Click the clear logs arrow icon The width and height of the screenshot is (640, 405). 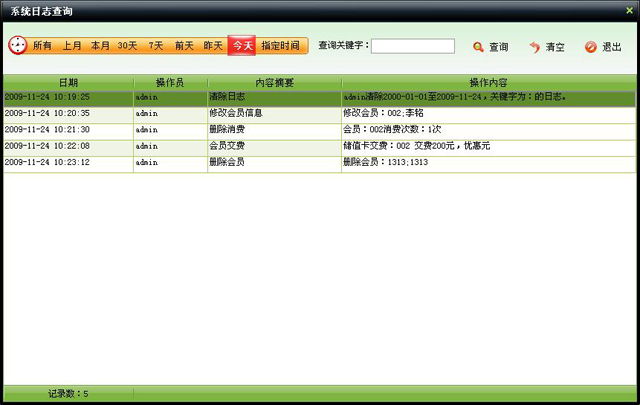tap(535, 47)
